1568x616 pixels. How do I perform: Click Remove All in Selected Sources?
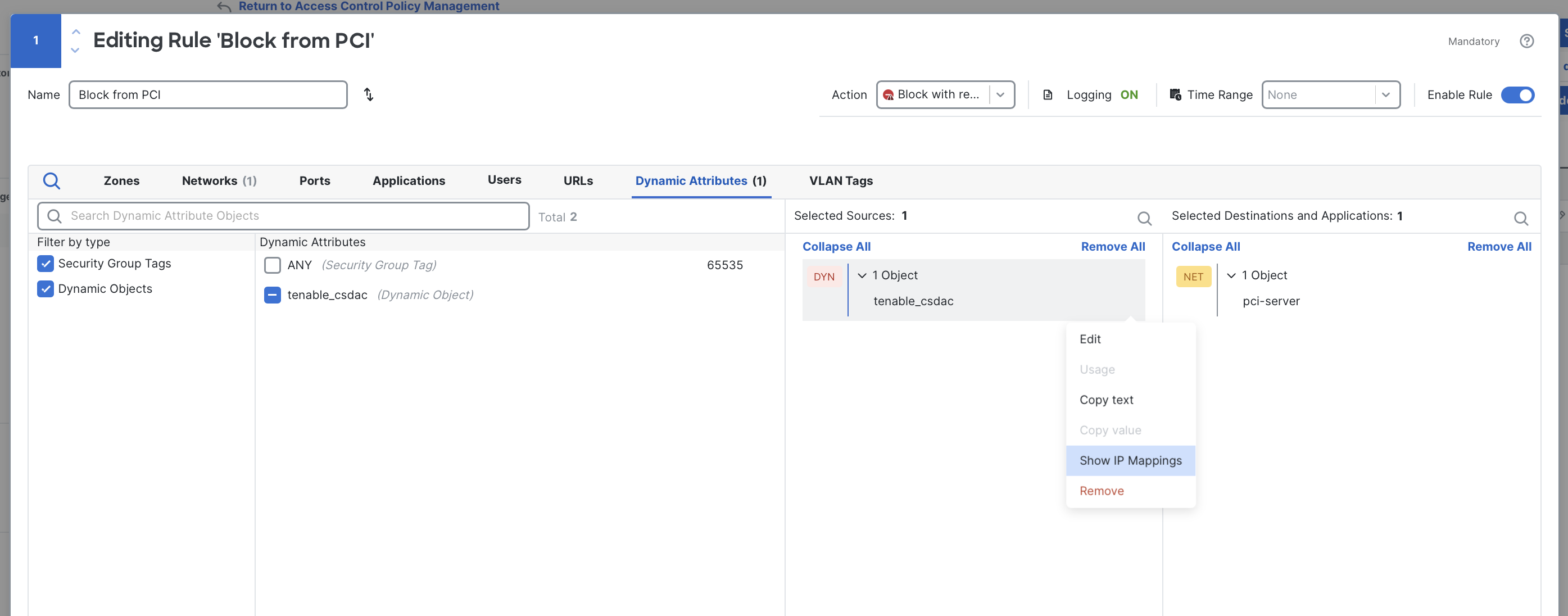click(x=1112, y=247)
